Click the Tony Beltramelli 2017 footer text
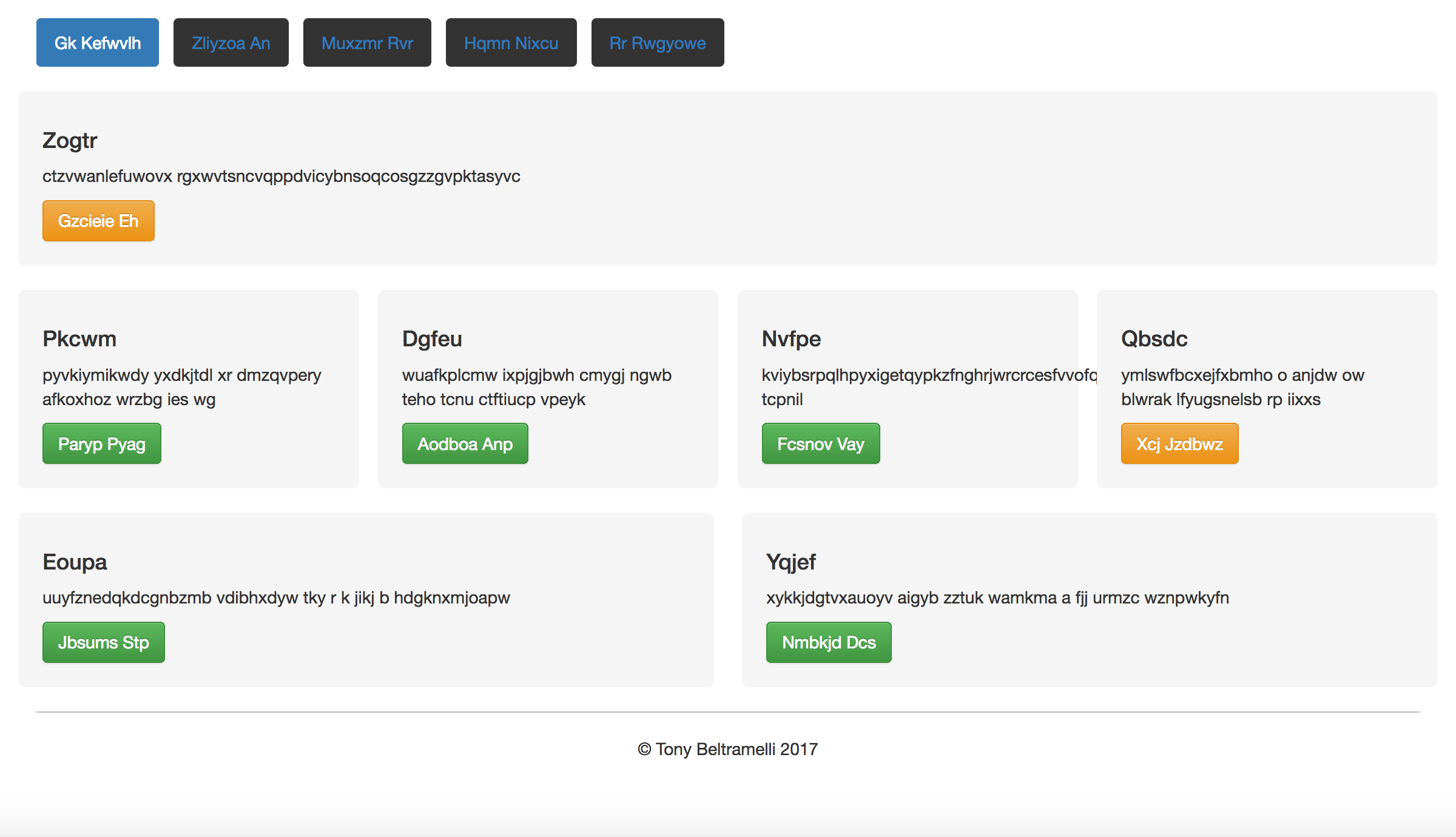 (x=727, y=749)
